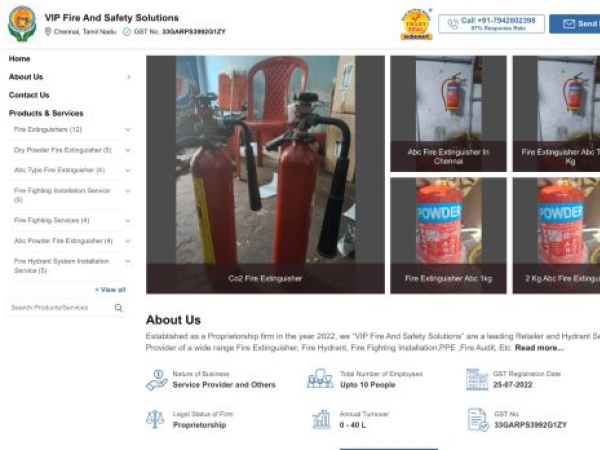600x450 pixels.
Task: Expand Dry Powder Fire Extinguisher (5) chevron
Action: tap(128, 150)
